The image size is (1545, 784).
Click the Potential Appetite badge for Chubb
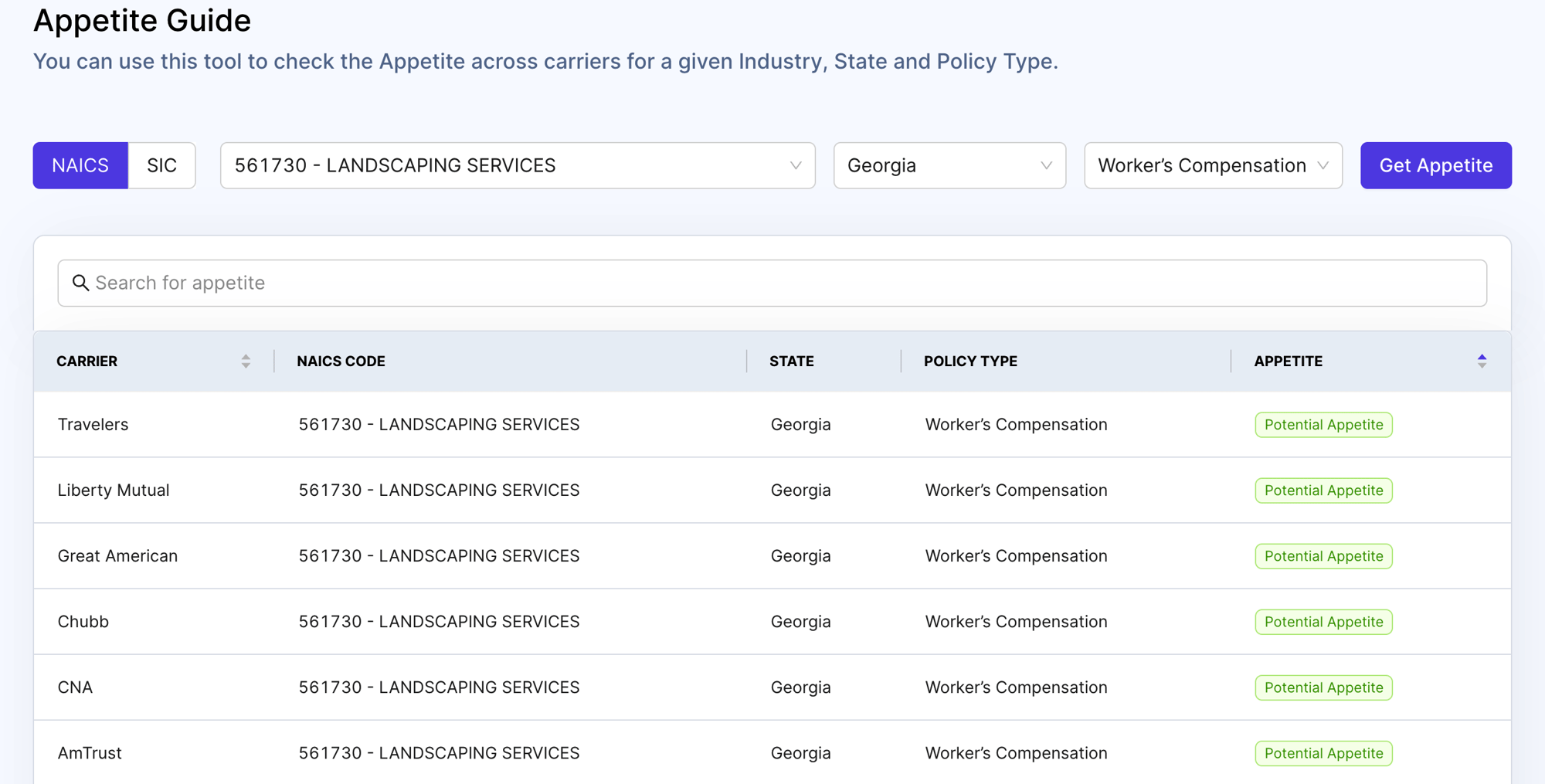tap(1323, 622)
